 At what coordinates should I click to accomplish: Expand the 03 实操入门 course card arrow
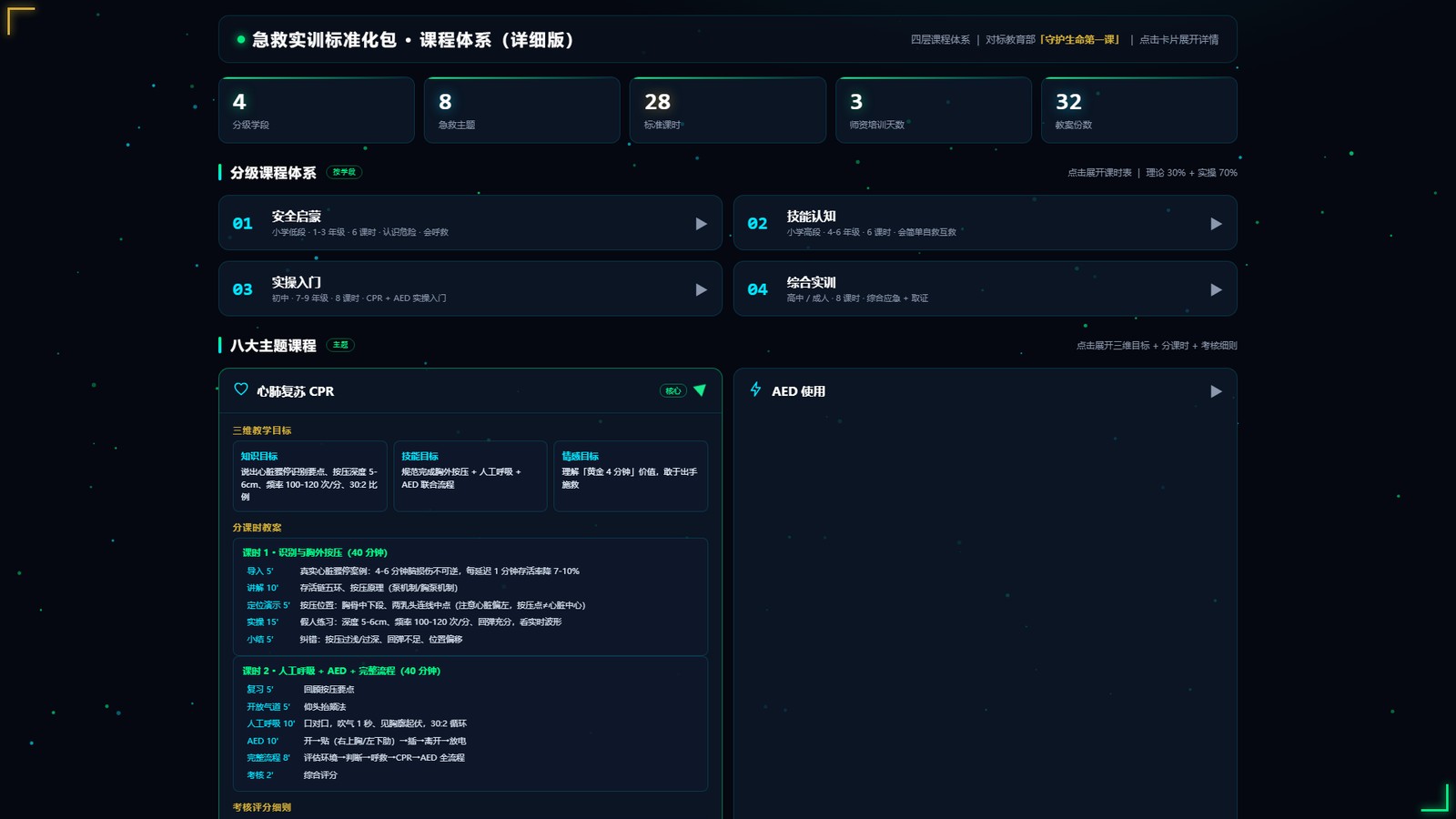[x=701, y=289]
